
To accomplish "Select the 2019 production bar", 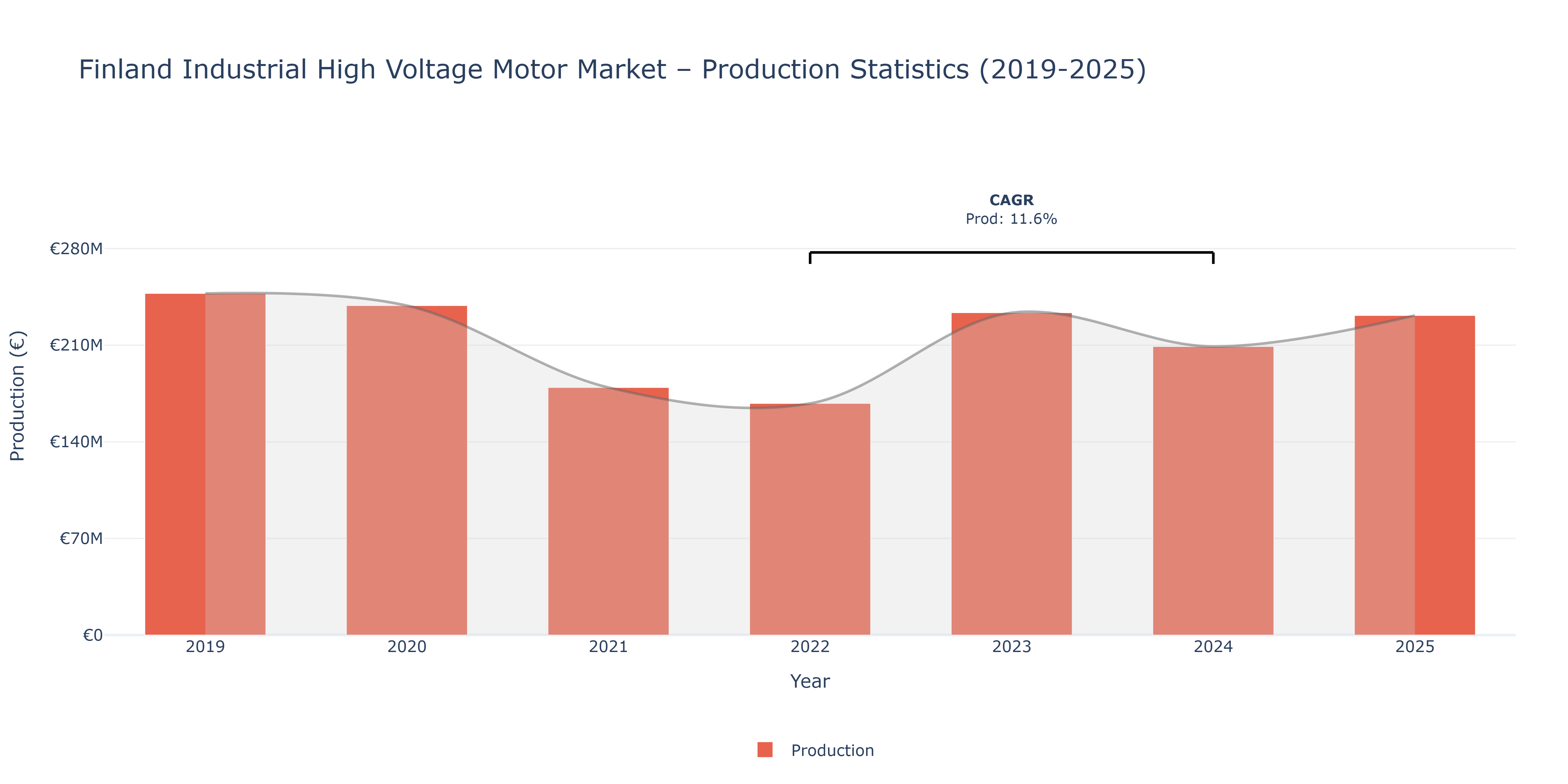I will [x=205, y=464].
